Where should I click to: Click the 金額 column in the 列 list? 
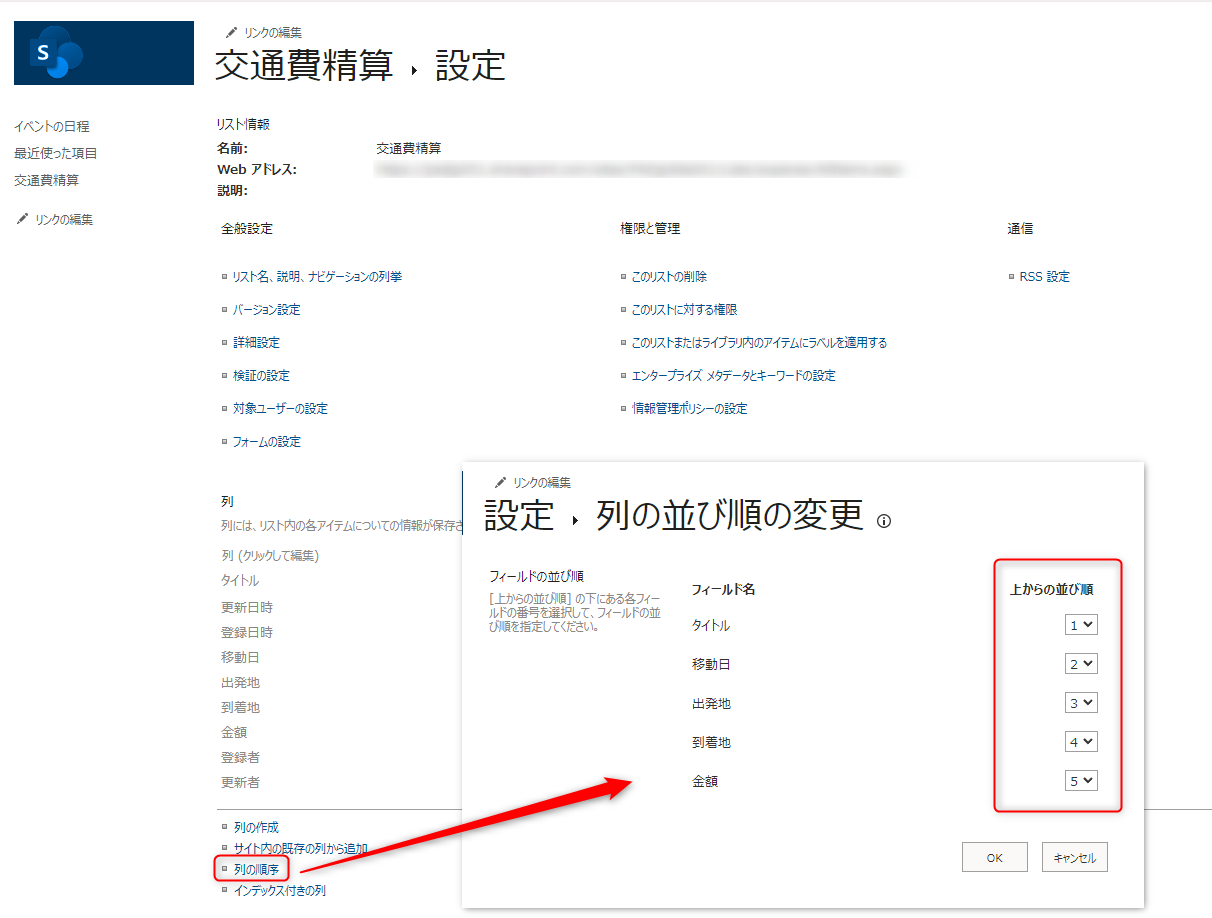click(x=234, y=732)
